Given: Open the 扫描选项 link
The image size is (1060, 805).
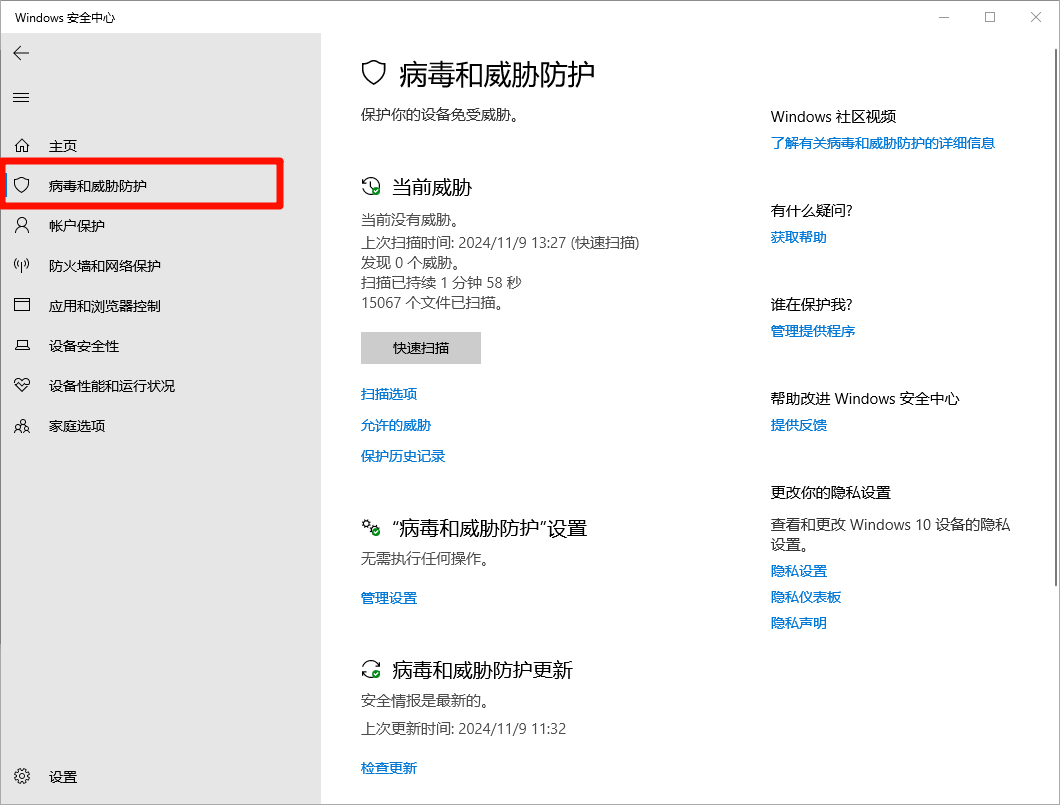Looking at the screenshot, I should point(389,393).
